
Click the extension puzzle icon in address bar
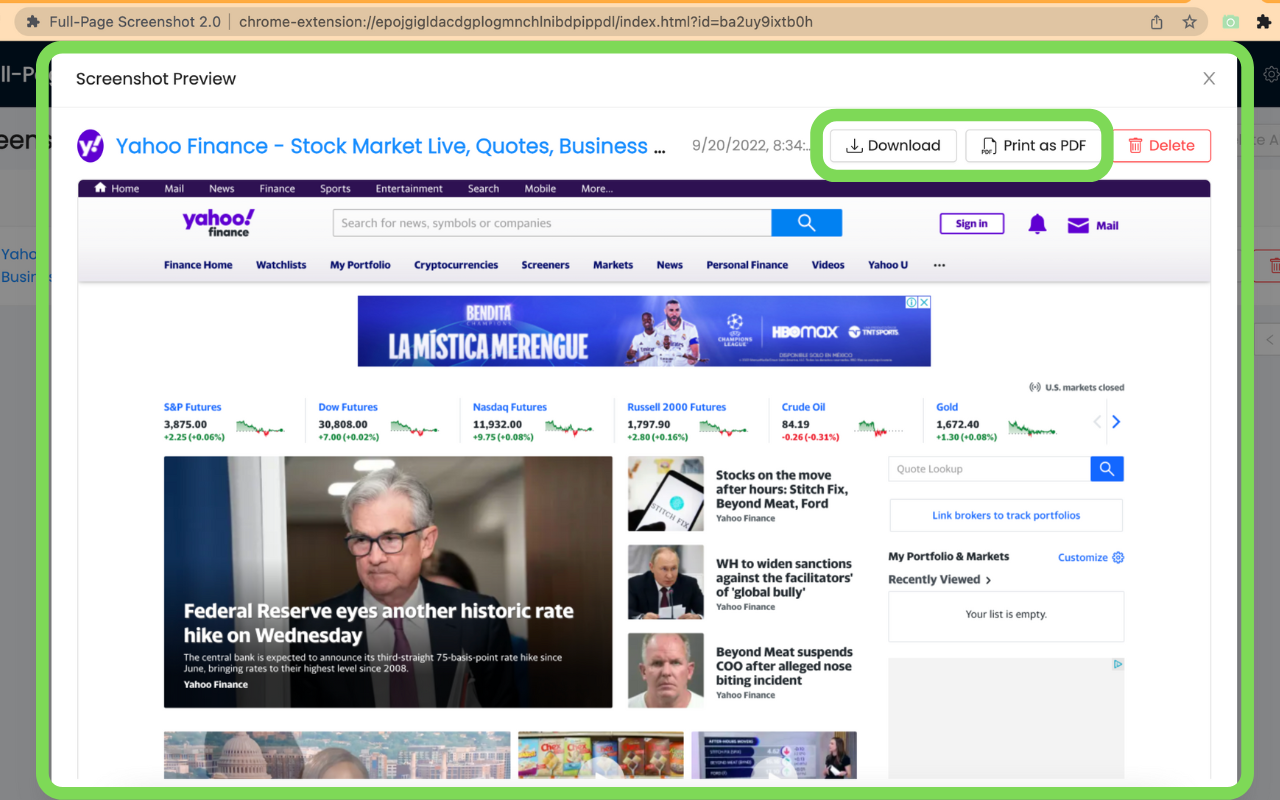point(33,21)
